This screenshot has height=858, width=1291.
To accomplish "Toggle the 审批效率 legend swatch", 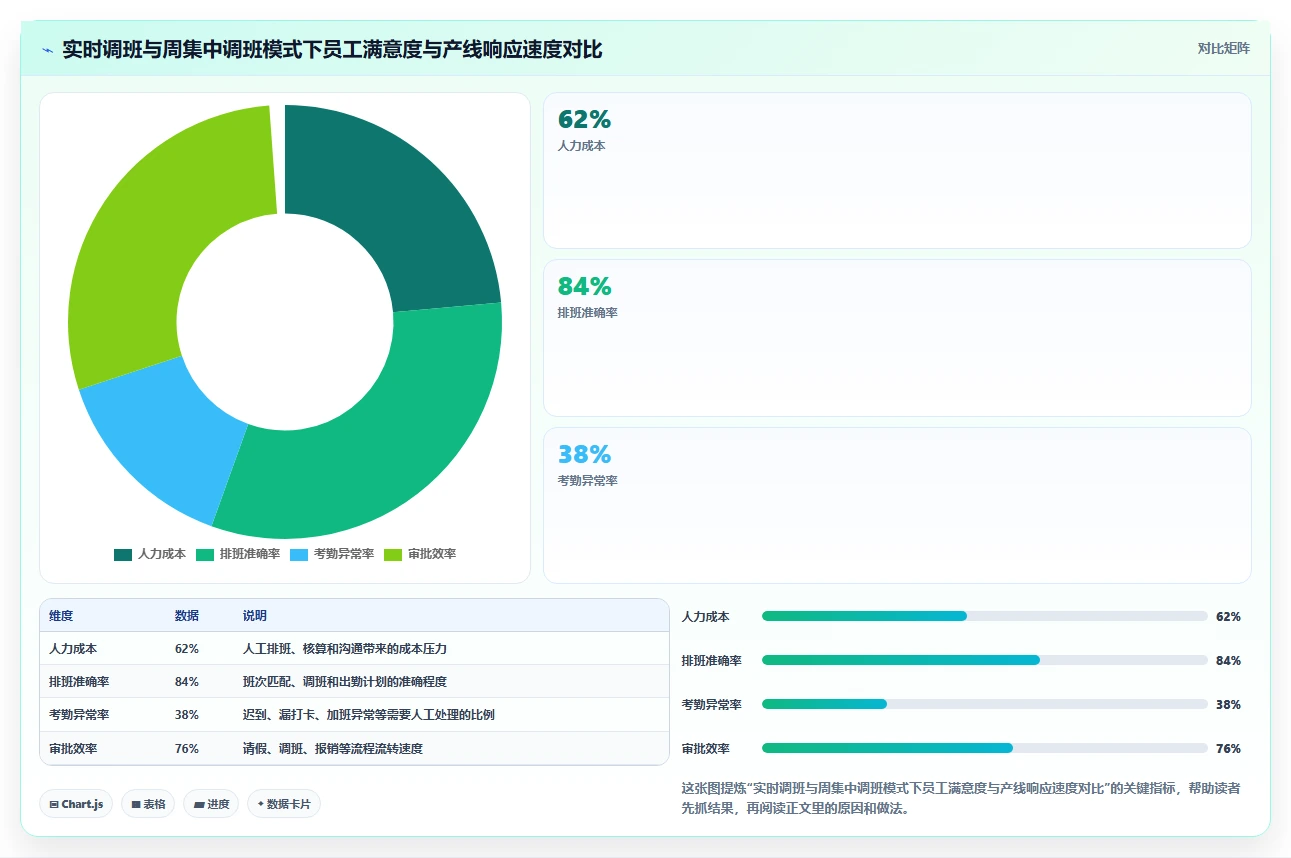I will point(393,554).
